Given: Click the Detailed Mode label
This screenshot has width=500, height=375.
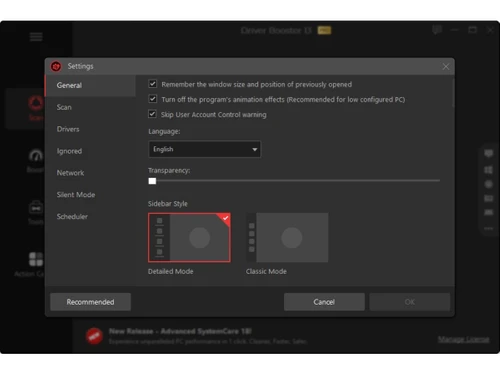Looking at the screenshot, I should pos(170,271).
